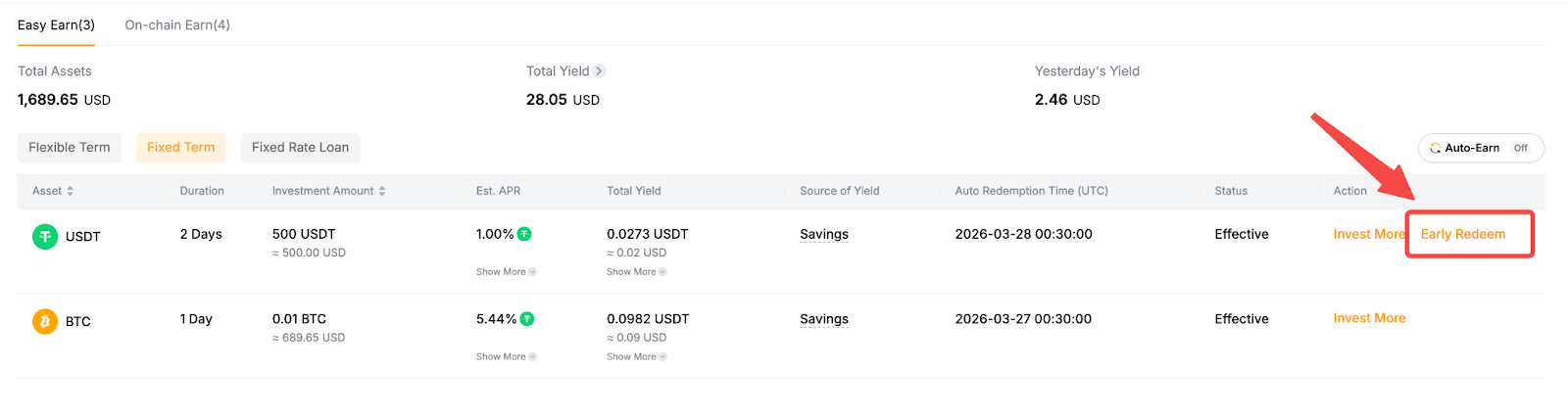Click the green token badge beside 5.44% APR
Viewport: 1568px width, 418px height.
point(527,319)
